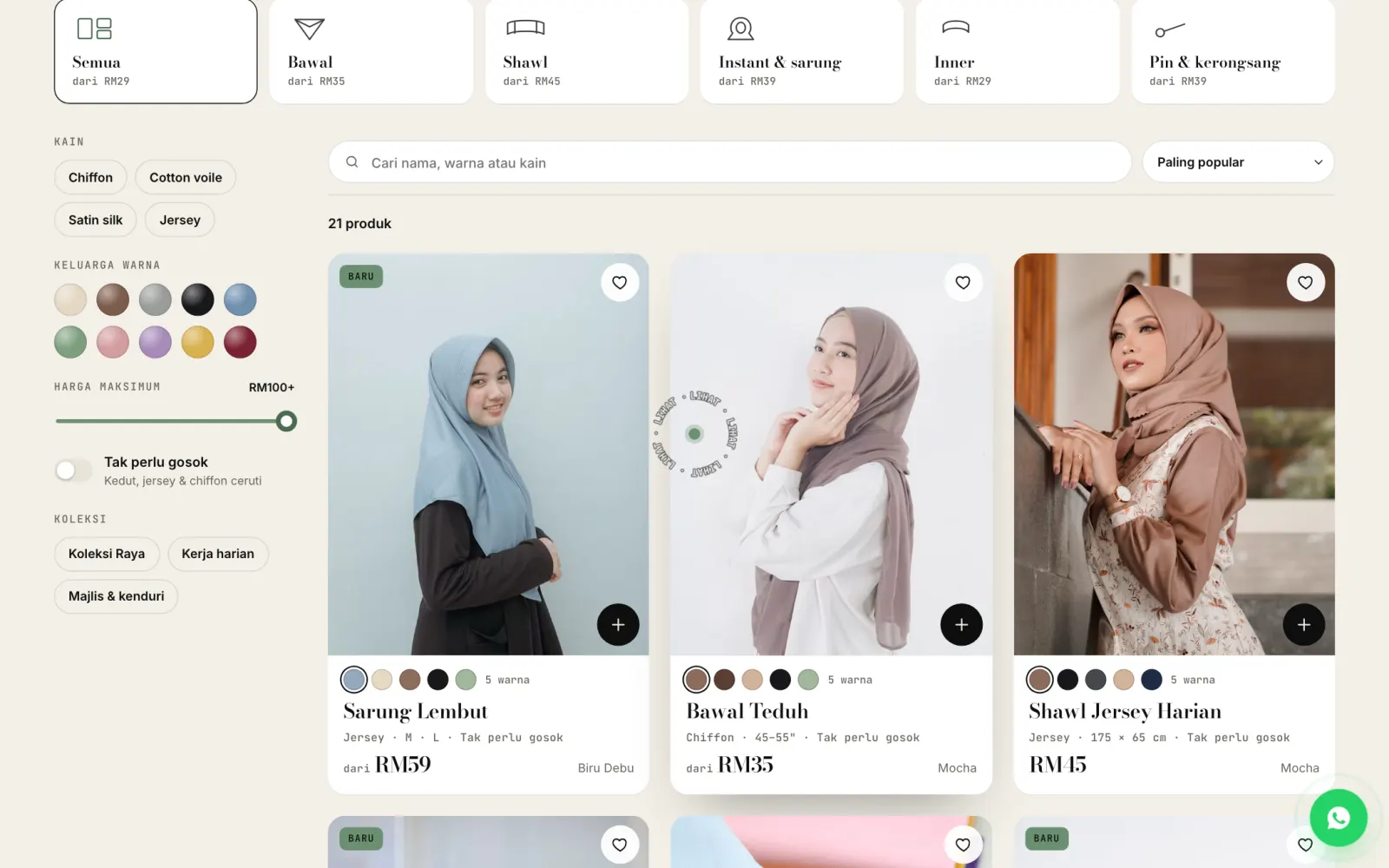The image size is (1389, 868).
Task: Add Sarung Lembut using plus button
Action: 618,625
